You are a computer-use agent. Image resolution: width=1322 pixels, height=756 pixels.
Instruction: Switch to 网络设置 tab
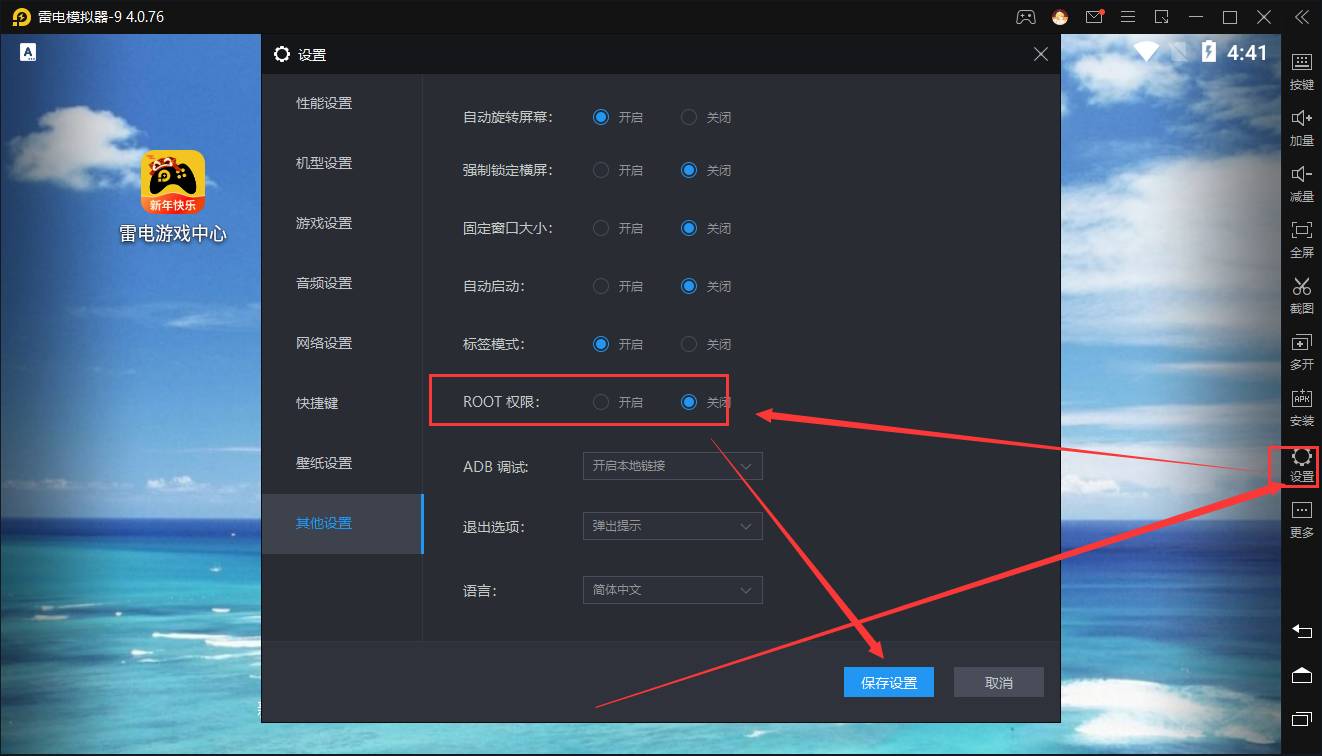[x=324, y=343]
